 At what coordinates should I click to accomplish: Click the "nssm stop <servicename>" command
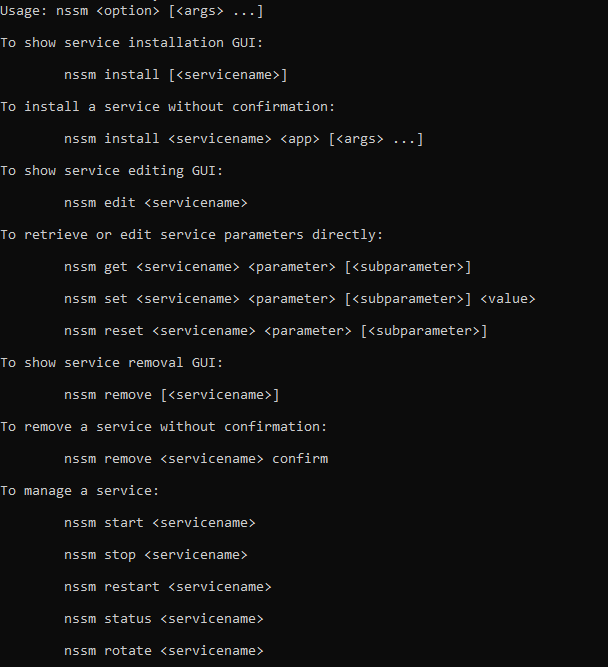155,555
